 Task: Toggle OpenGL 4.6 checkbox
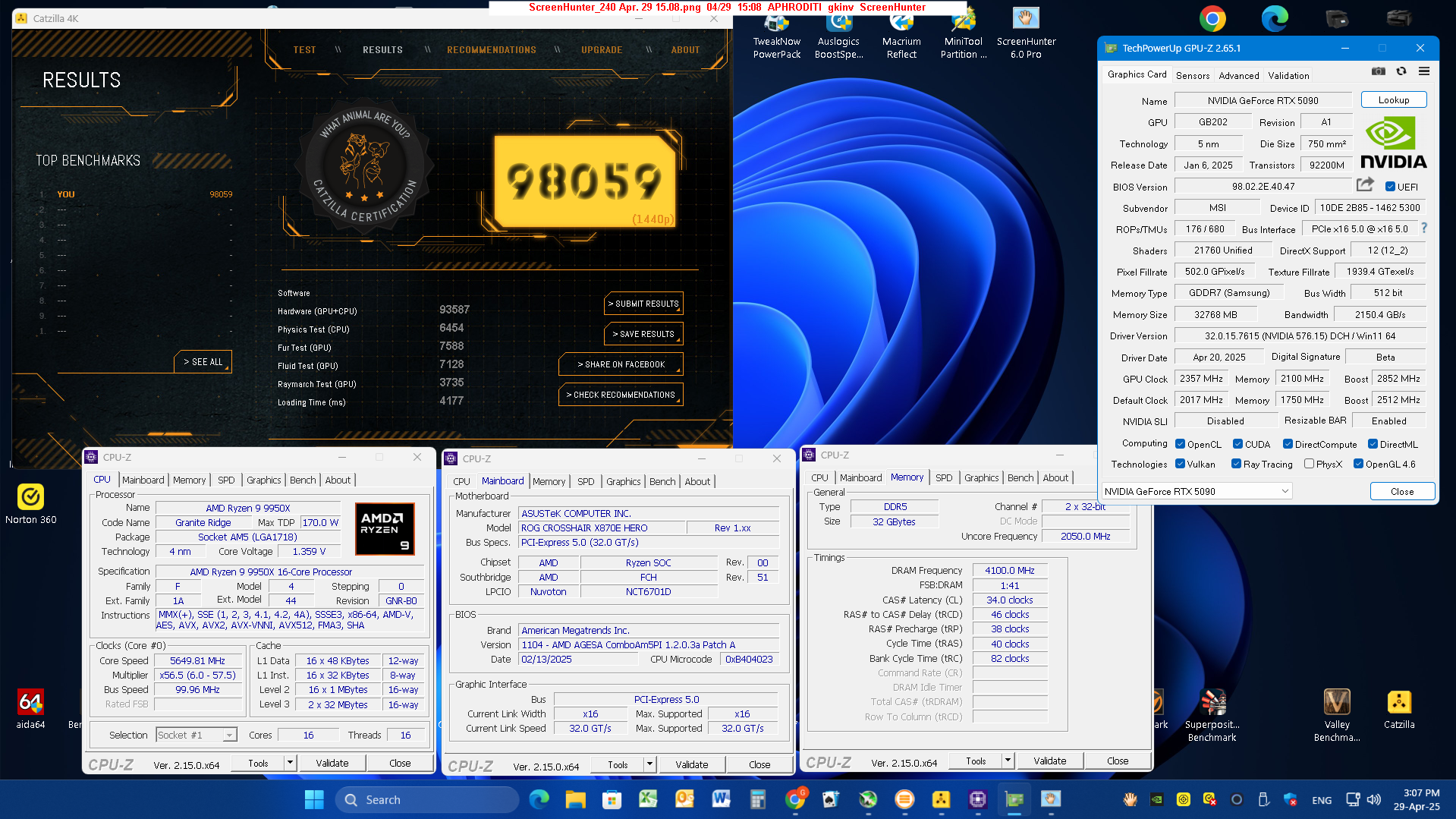pyautogui.click(x=1358, y=464)
